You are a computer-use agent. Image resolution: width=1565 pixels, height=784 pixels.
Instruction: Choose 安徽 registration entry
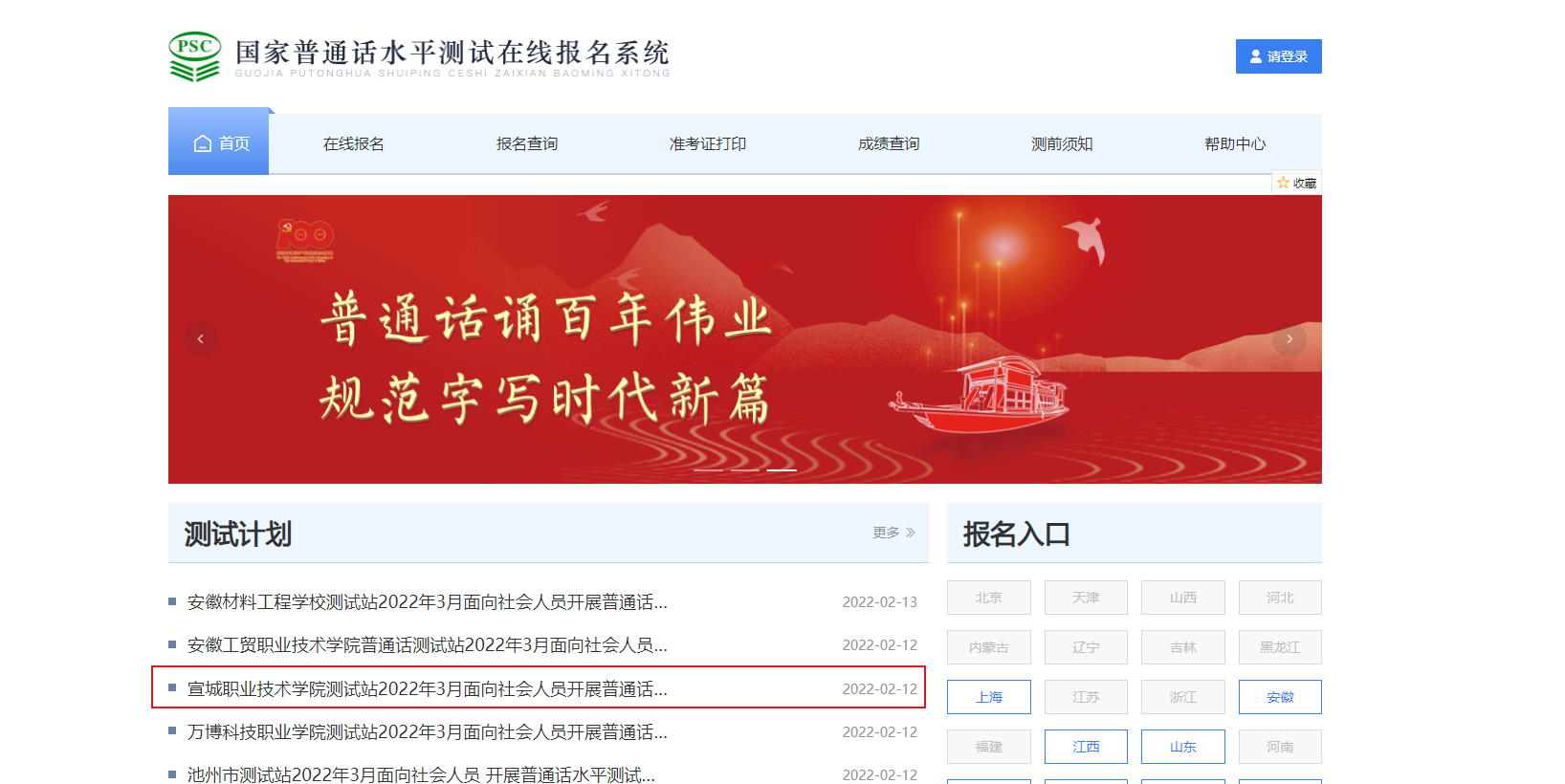tap(1280, 697)
